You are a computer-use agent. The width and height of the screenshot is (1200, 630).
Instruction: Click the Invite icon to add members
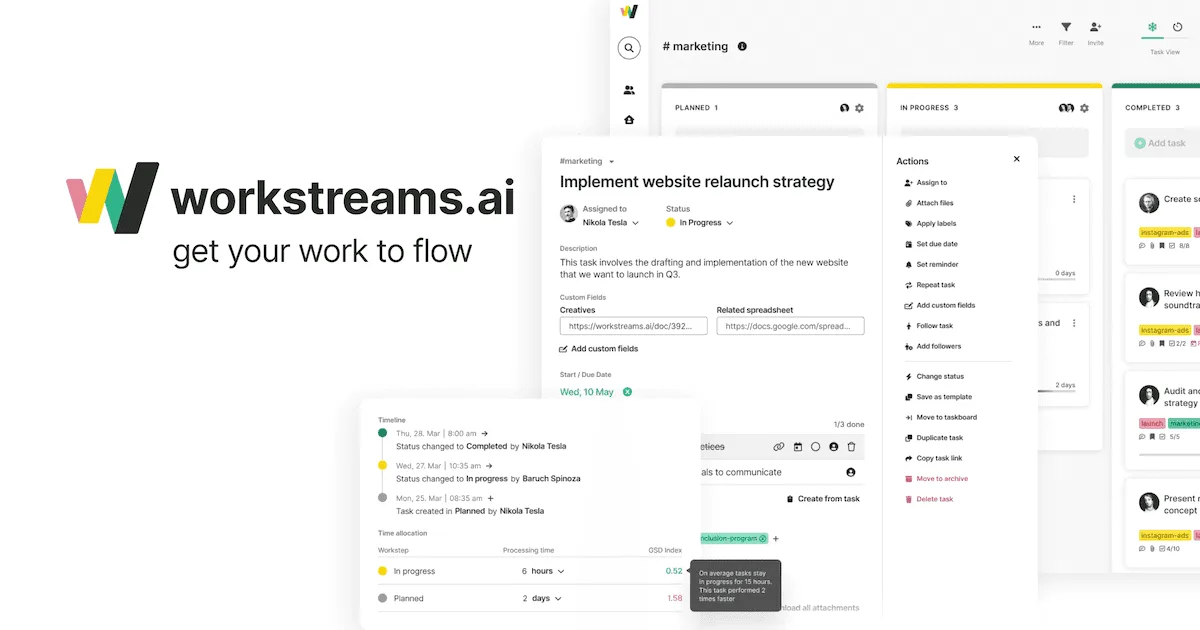(1095, 30)
